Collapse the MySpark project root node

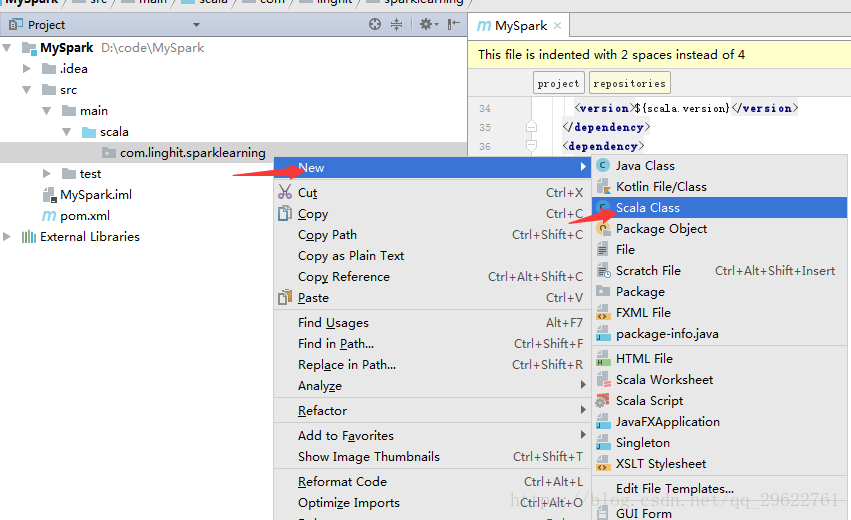pos(7,48)
